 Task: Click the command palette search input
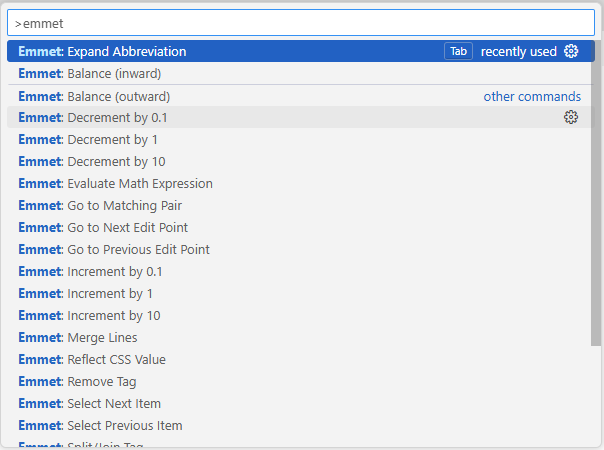pyautogui.click(x=301, y=23)
